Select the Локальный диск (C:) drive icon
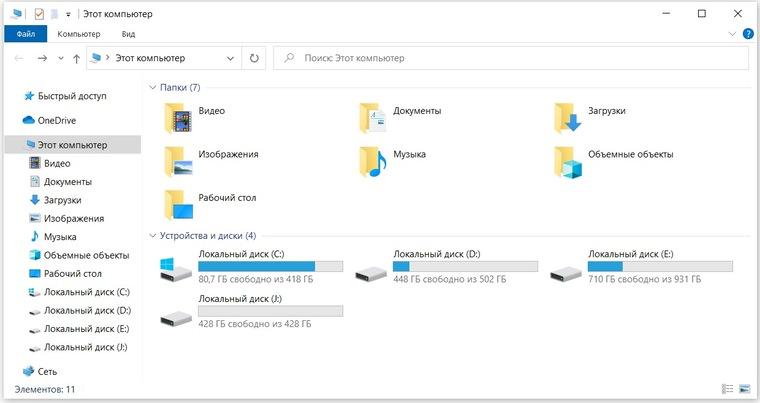Image resolution: width=760 pixels, height=403 pixels. [175, 270]
